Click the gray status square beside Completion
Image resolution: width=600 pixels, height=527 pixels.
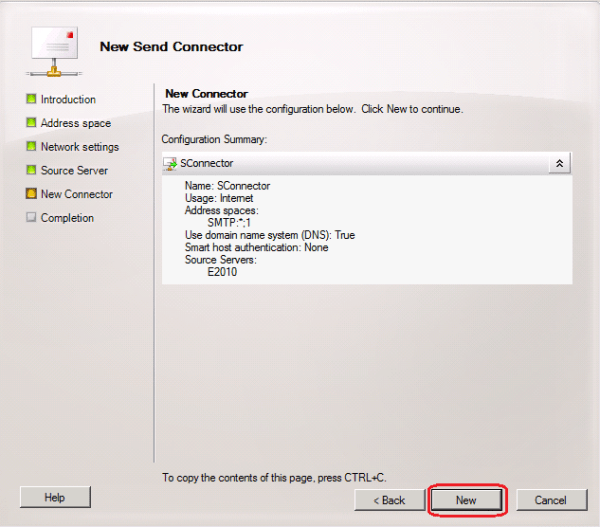[x=31, y=218]
